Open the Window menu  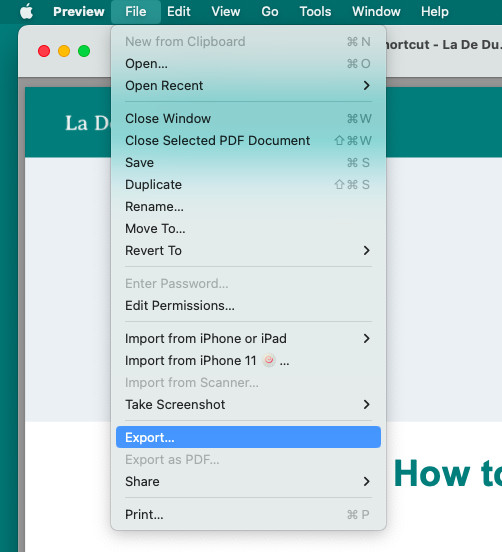376,12
